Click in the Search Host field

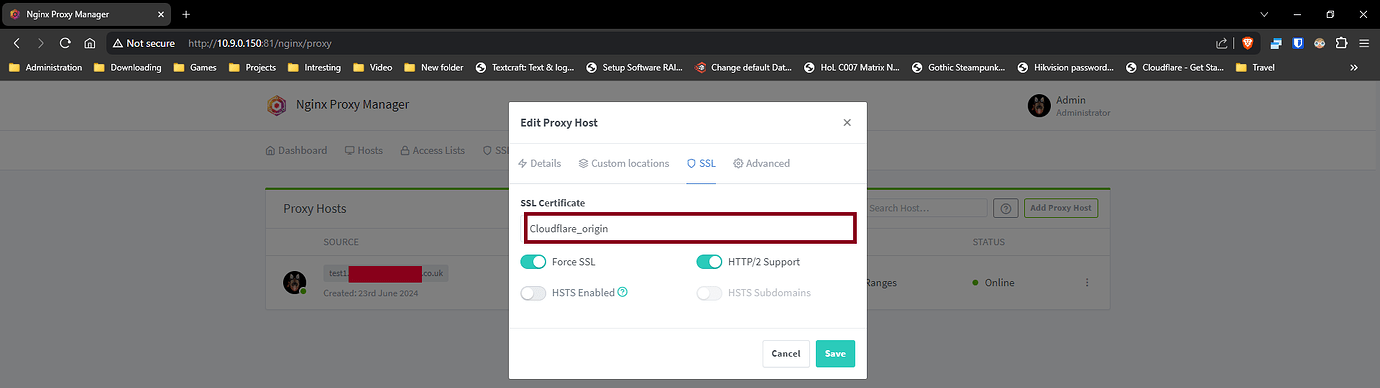[x=926, y=208]
